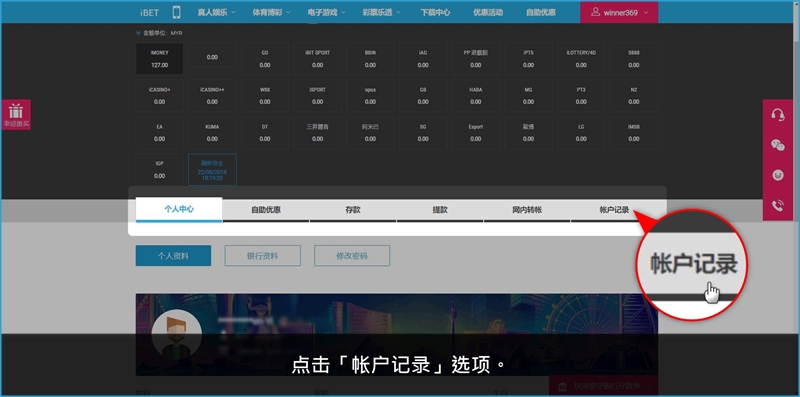Image resolution: width=800 pixels, height=397 pixels.
Task: Click the 银行资料 button
Action: [x=263, y=256]
